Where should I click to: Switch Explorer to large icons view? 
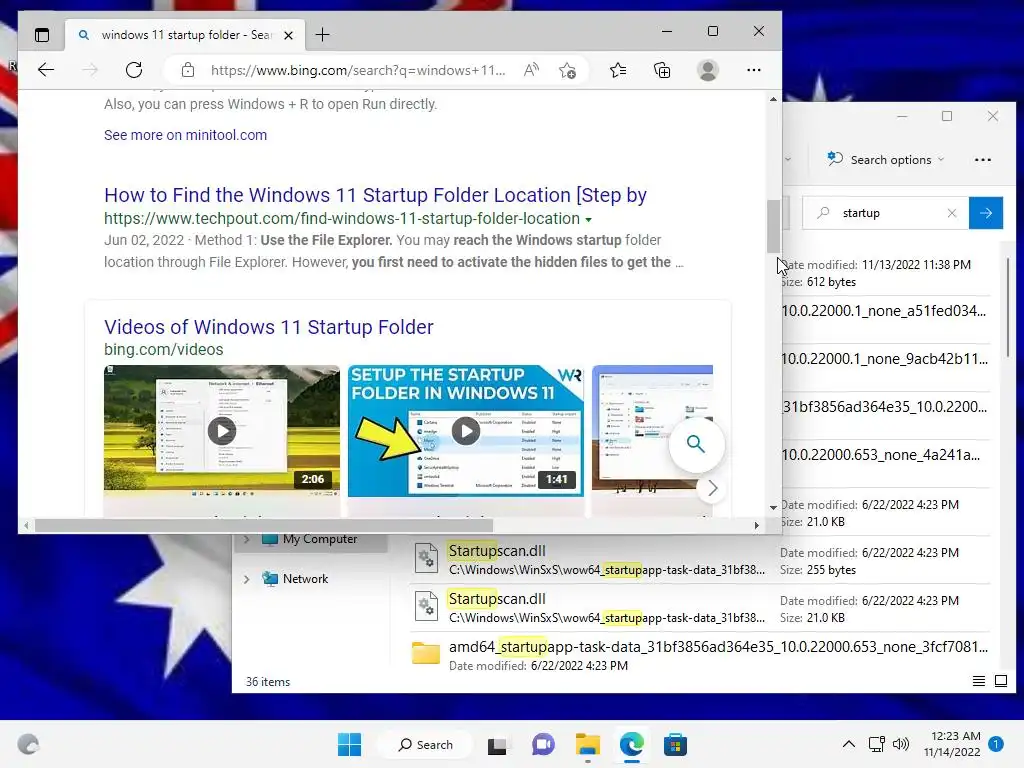click(1000, 681)
